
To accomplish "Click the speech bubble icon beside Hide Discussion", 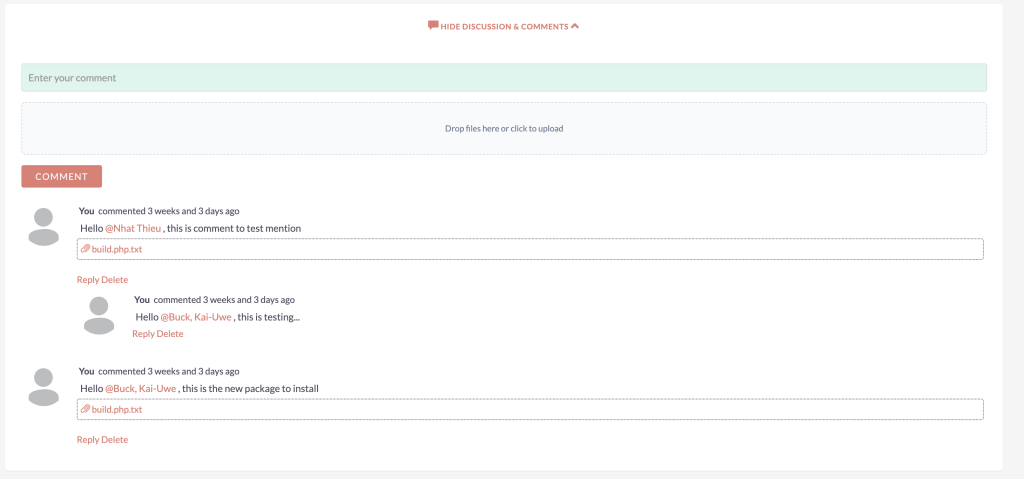I will coord(433,26).
